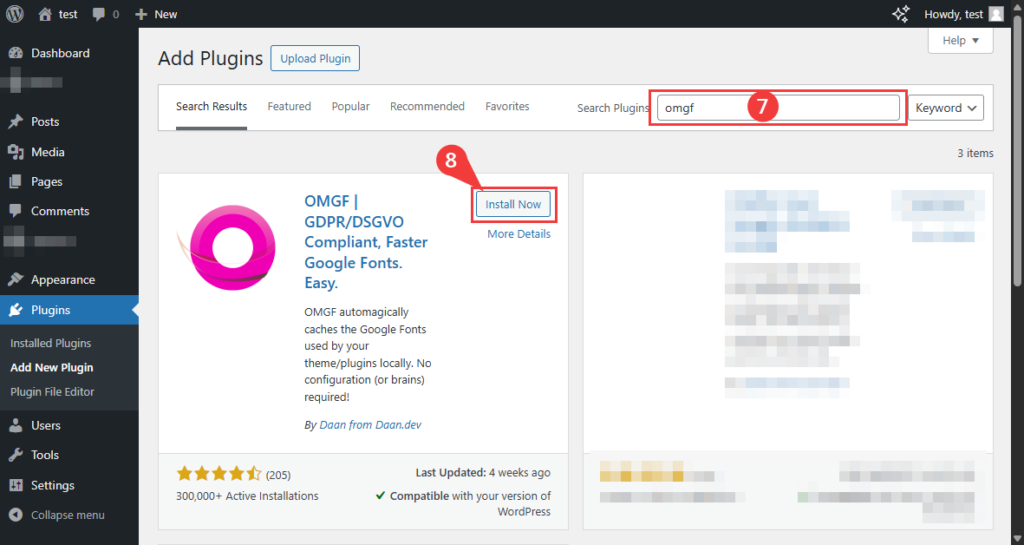Click the Settings sliders icon
This screenshot has width=1024, height=545.
16,485
